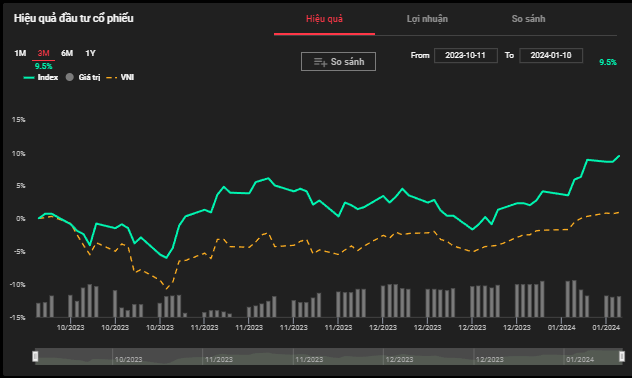The image size is (632, 378).
Task: Toggle the Index legend series
Action: coord(41,77)
